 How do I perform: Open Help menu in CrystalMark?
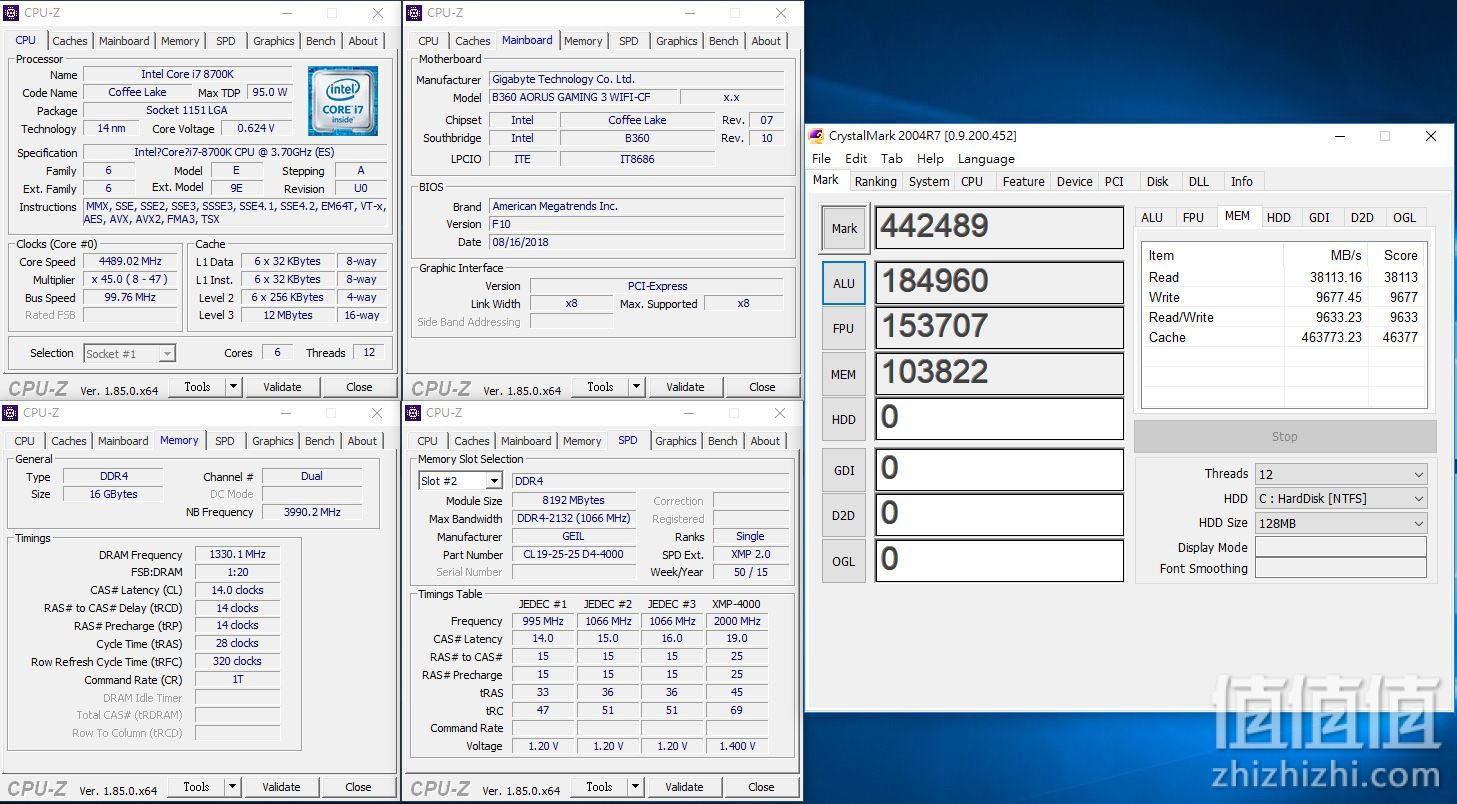pos(930,159)
